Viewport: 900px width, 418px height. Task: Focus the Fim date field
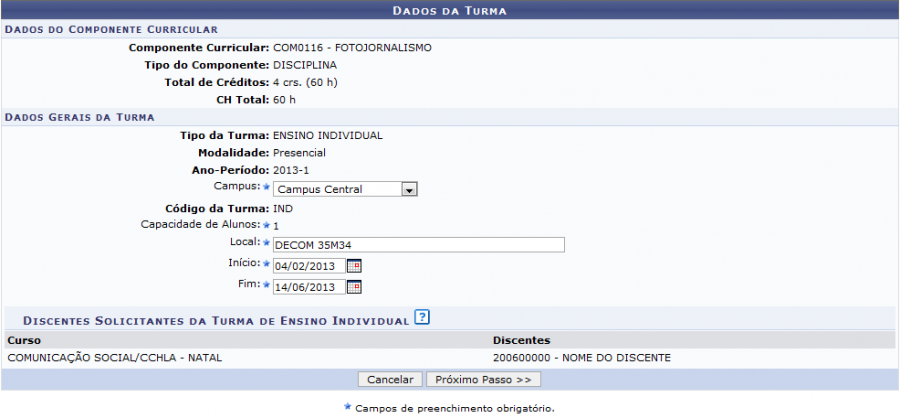click(308, 287)
